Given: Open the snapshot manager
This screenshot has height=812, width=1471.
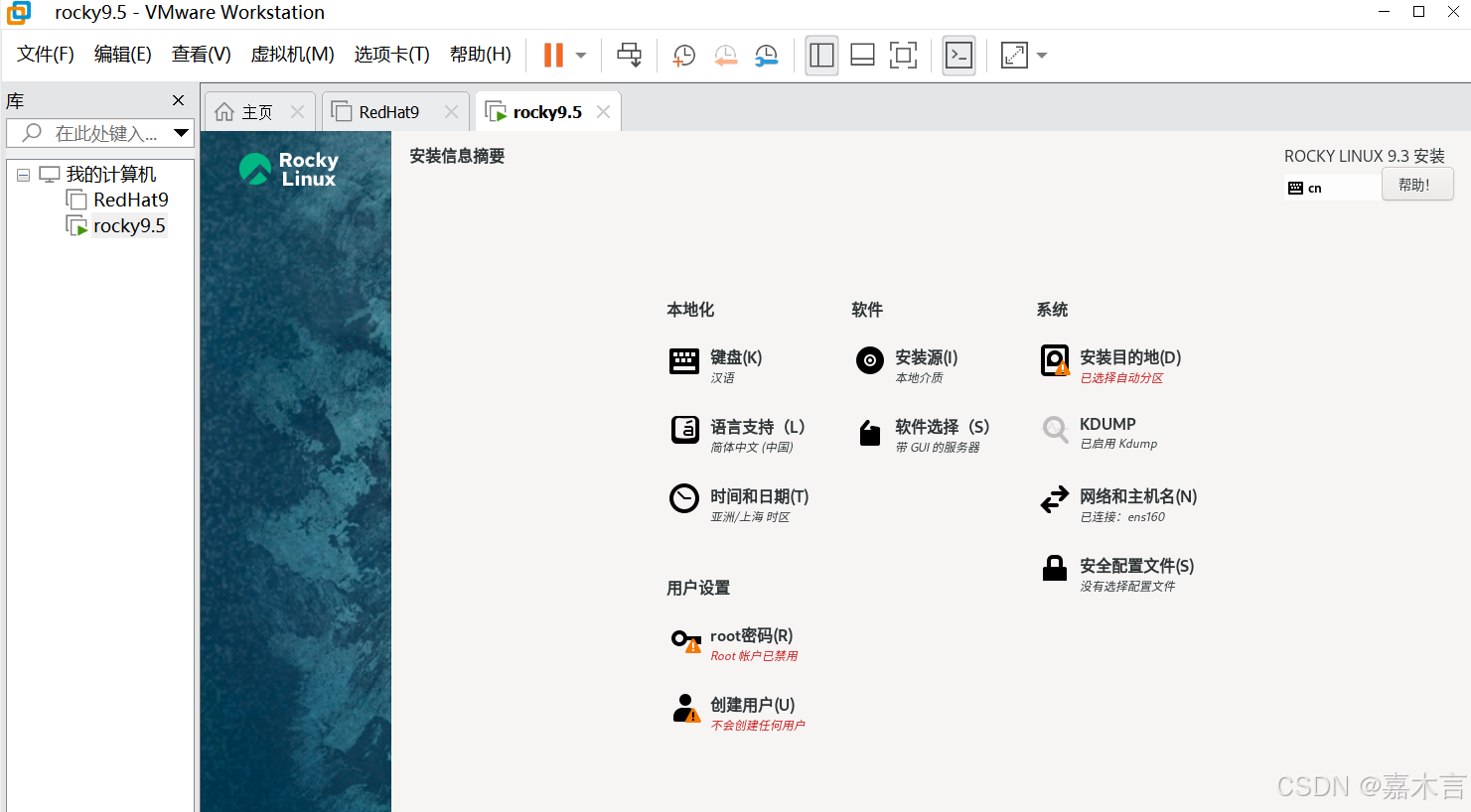Looking at the screenshot, I should pos(767,56).
